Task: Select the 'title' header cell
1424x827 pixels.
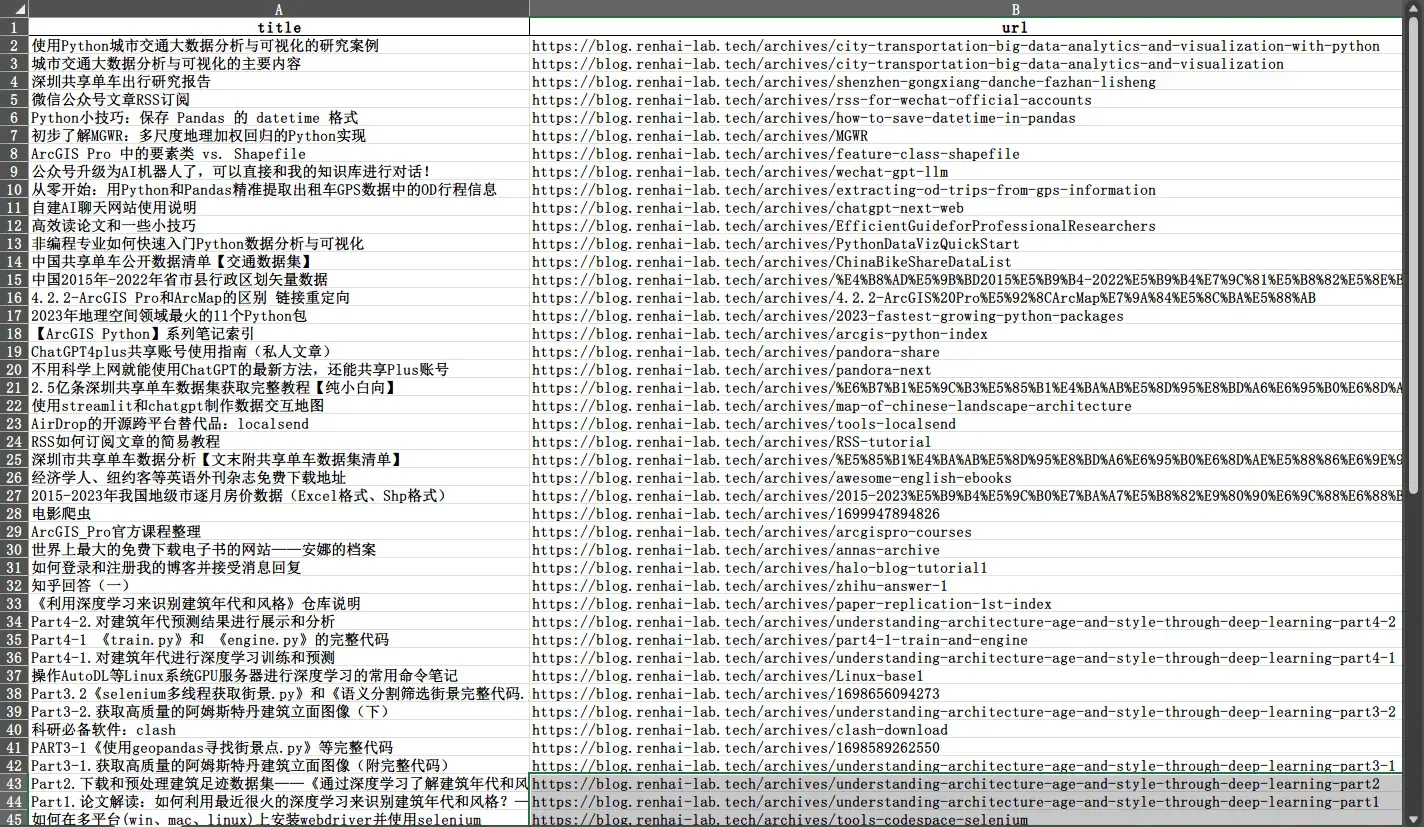Action: tap(279, 28)
